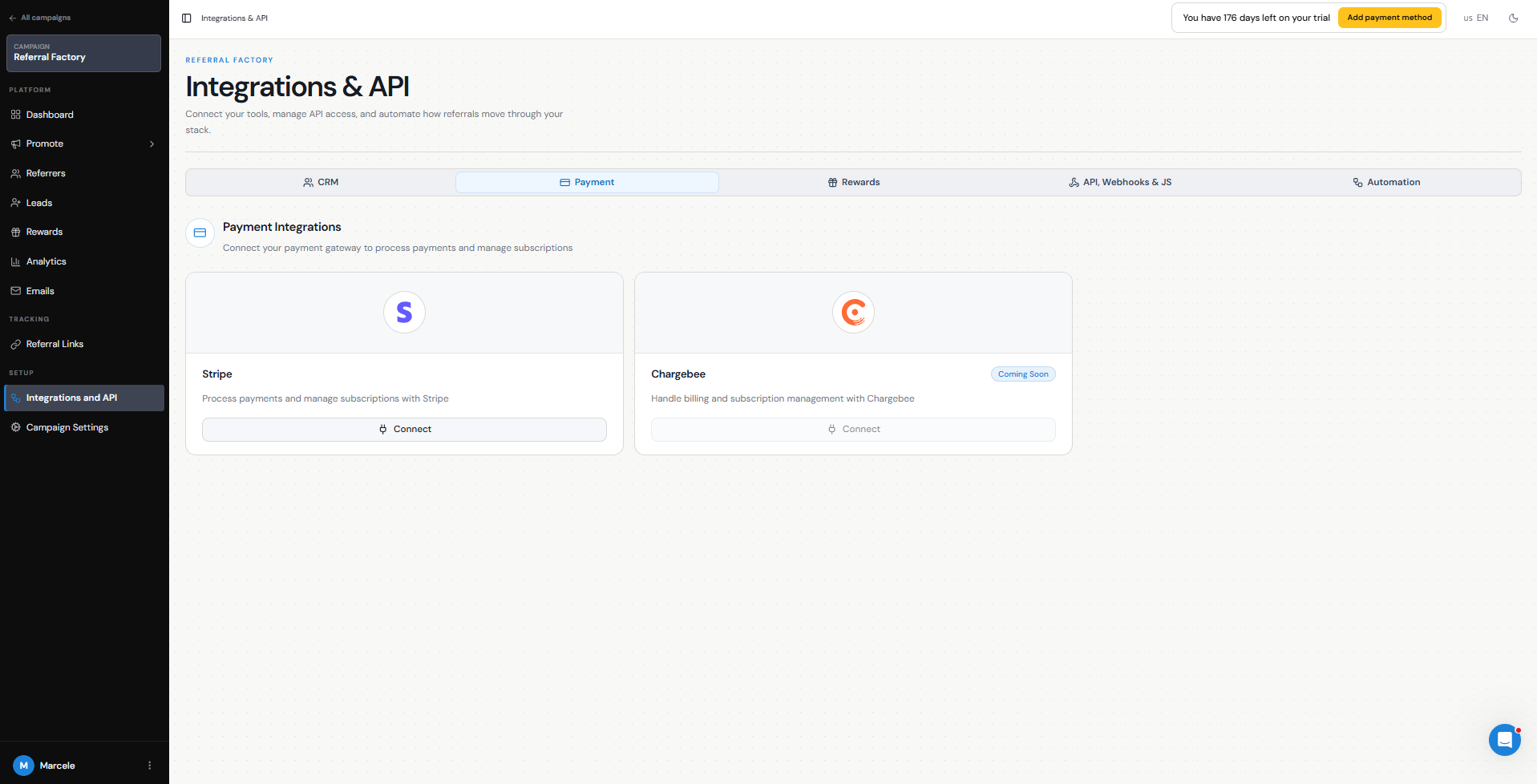Open Emails in the sidebar
Screen dimensions: 1537x784
point(84,291)
